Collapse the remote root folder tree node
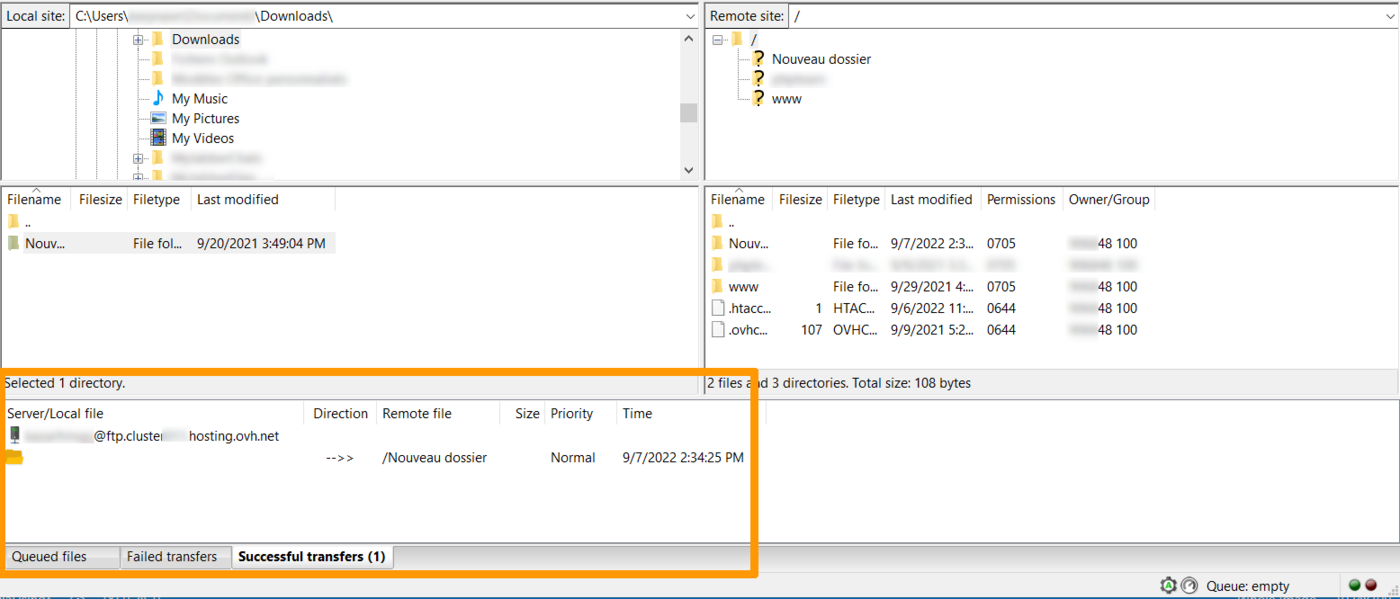This screenshot has height=599, width=1400. (x=717, y=40)
